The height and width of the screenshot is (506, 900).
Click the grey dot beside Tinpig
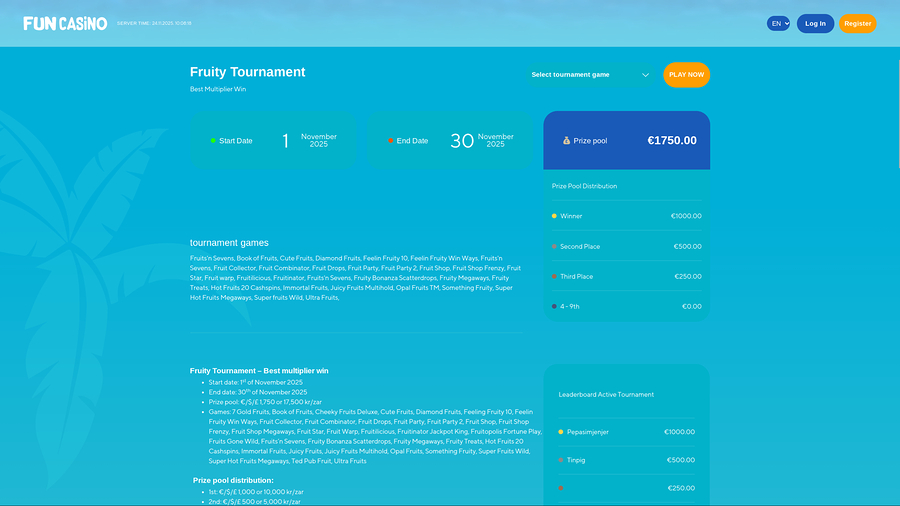(561, 460)
